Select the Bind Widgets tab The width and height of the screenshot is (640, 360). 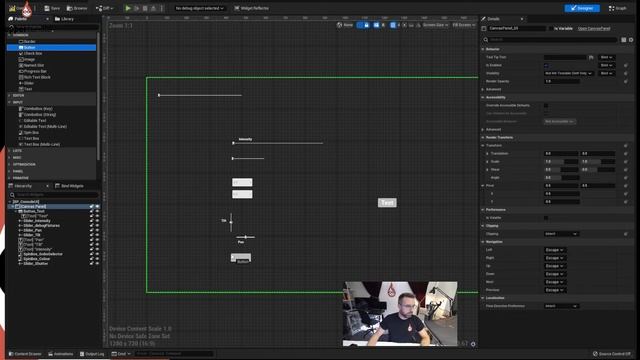[x=69, y=186]
